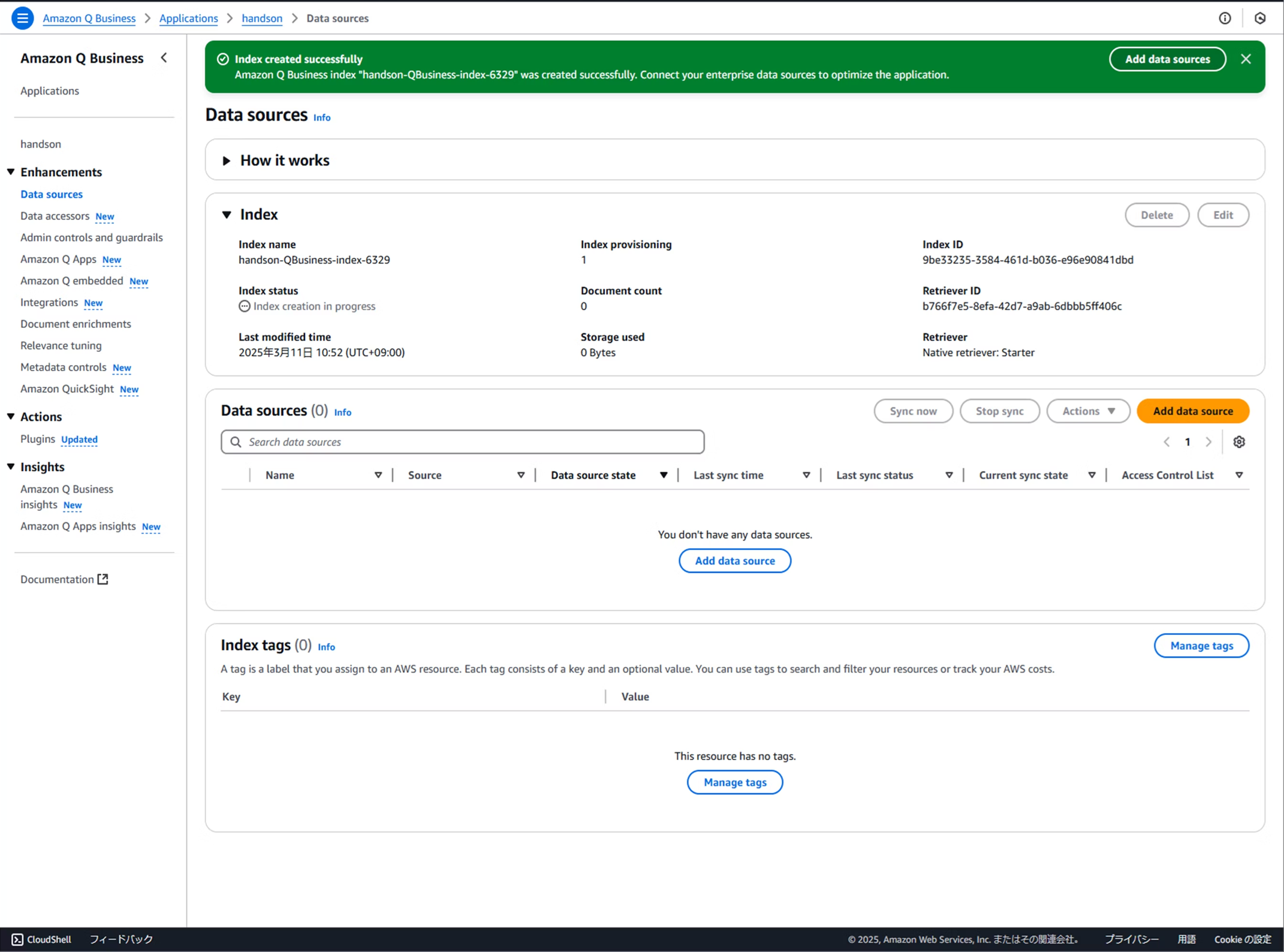This screenshot has width=1284, height=952.
Task: Click the orange Add data source button
Action: coord(1192,411)
